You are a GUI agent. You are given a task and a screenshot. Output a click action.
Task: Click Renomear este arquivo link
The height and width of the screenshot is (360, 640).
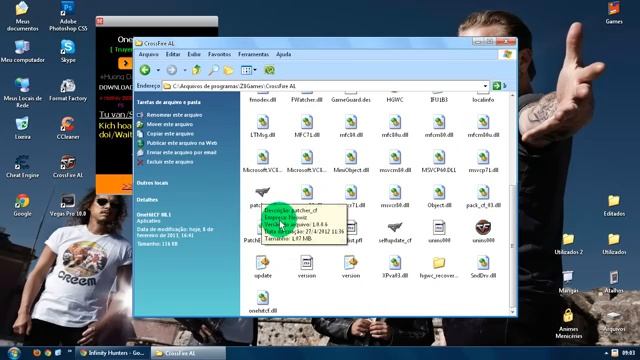pyautogui.click(x=174, y=115)
